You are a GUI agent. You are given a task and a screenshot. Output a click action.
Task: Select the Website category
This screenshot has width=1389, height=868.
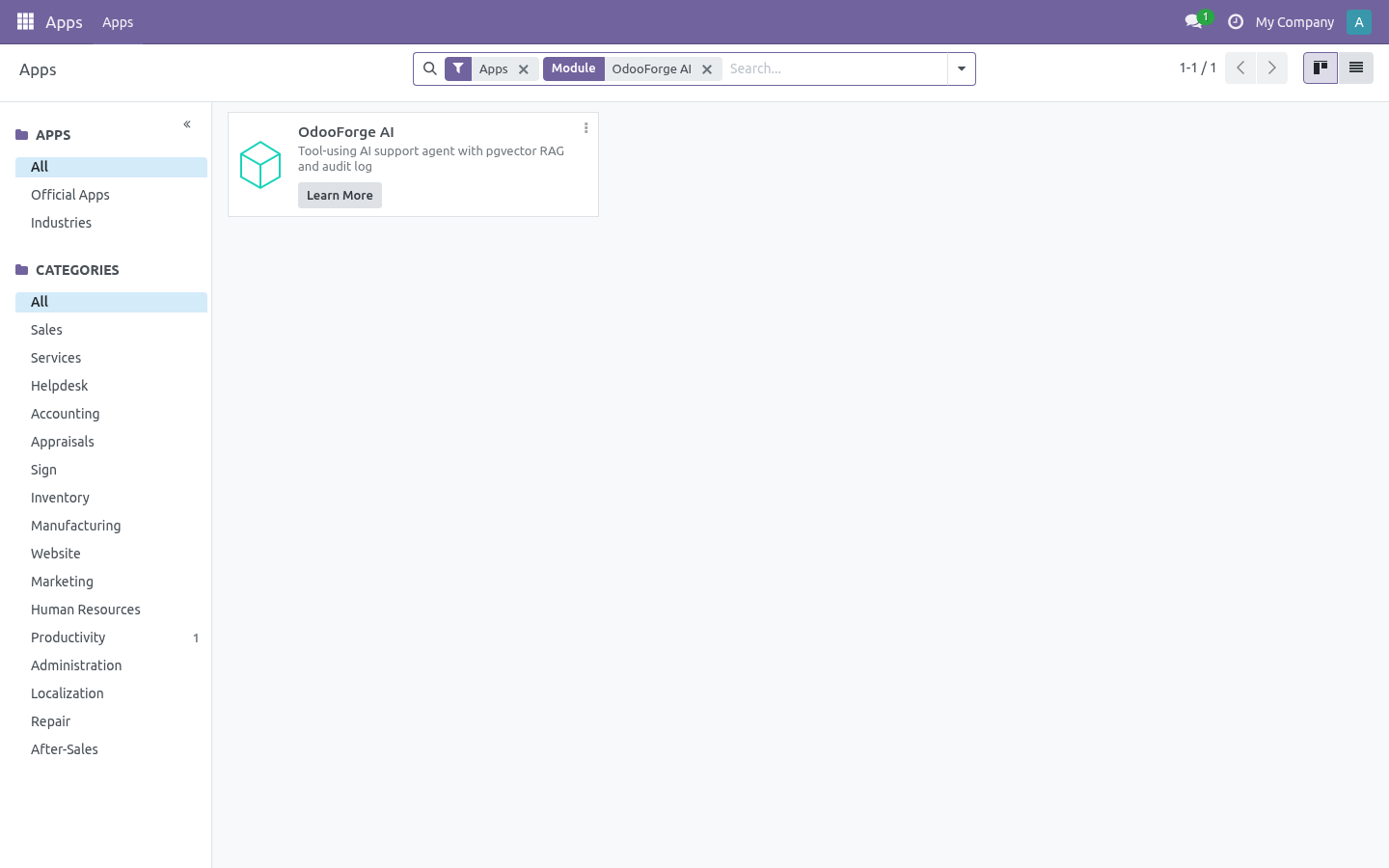coord(111,554)
